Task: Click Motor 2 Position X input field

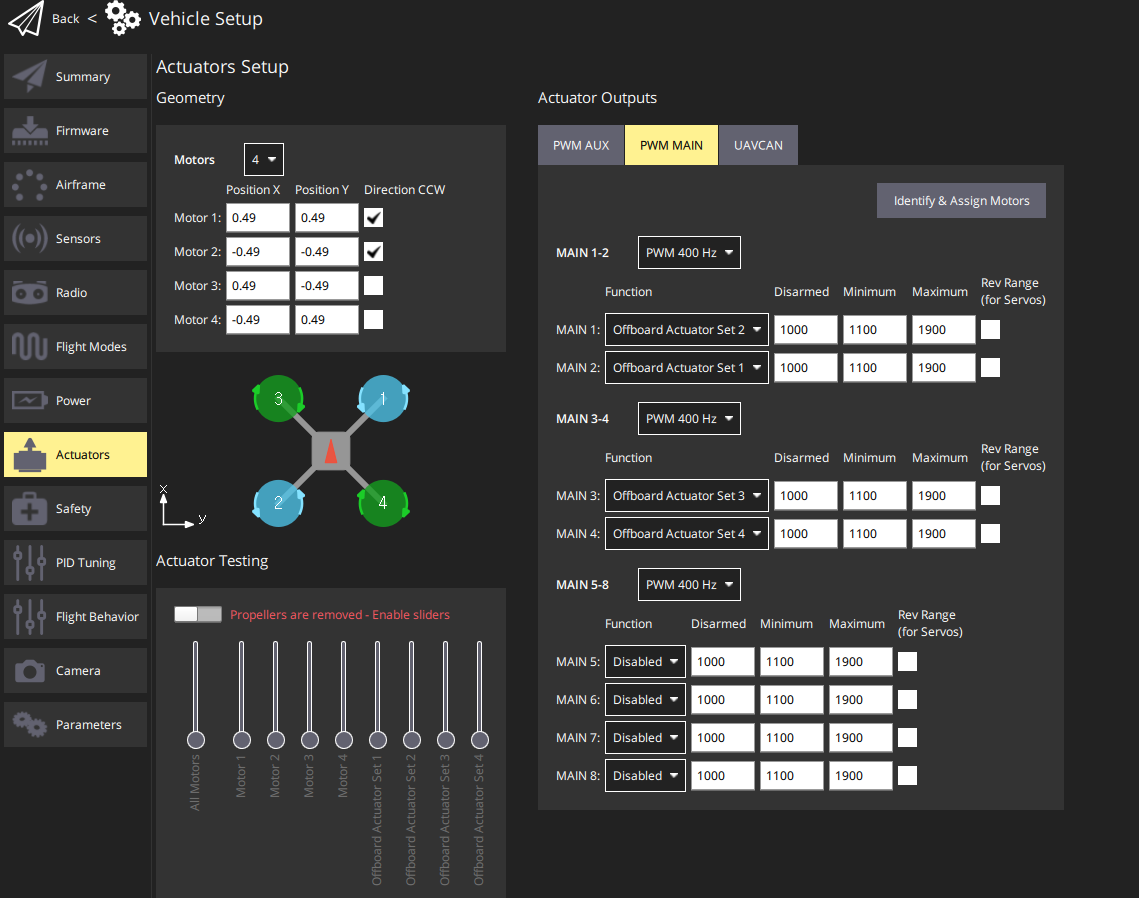Action: (257, 252)
